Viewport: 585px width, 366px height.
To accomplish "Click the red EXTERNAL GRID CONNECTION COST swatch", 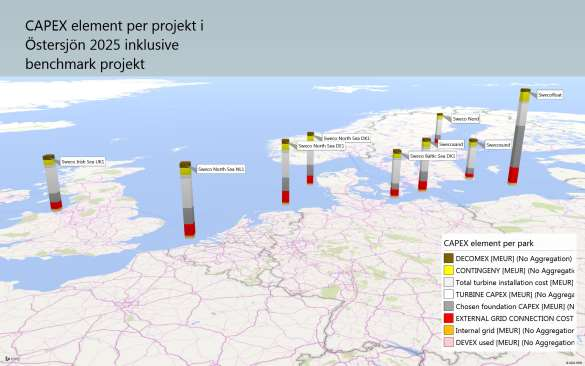I will coord(449,318).
